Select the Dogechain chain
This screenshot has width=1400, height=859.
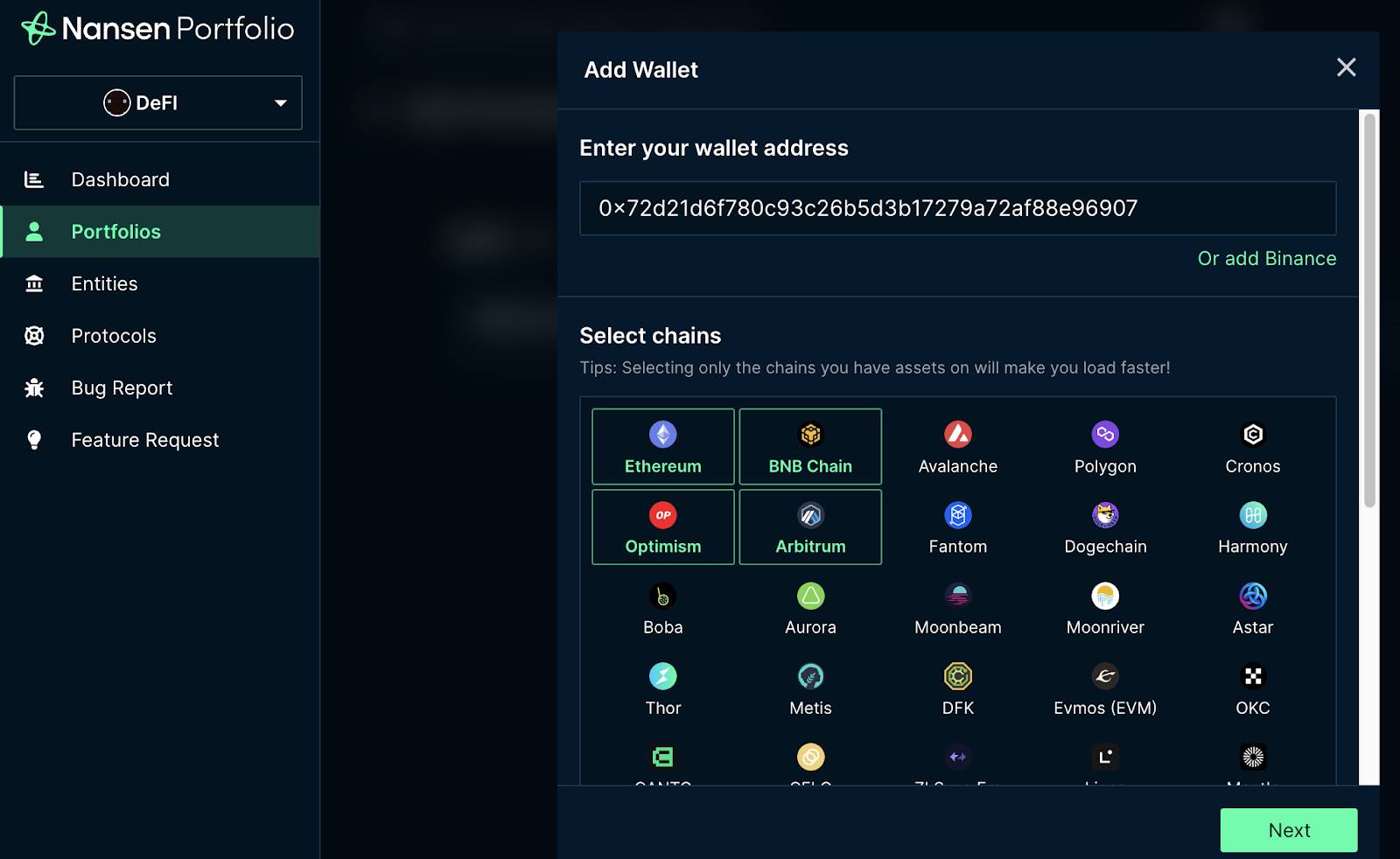click(x=1105, y=527)
